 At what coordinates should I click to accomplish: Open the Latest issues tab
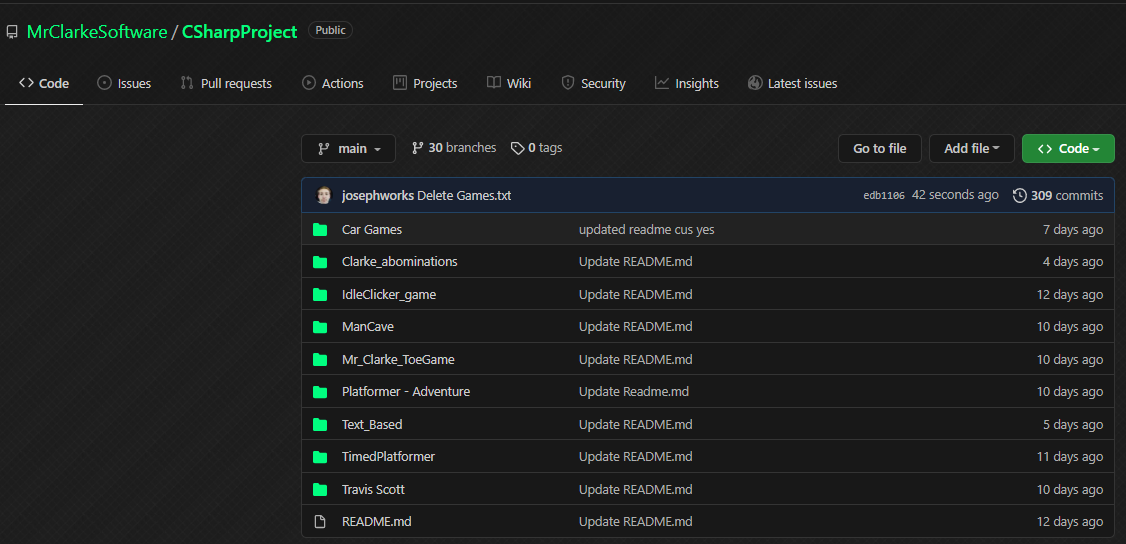792,83
